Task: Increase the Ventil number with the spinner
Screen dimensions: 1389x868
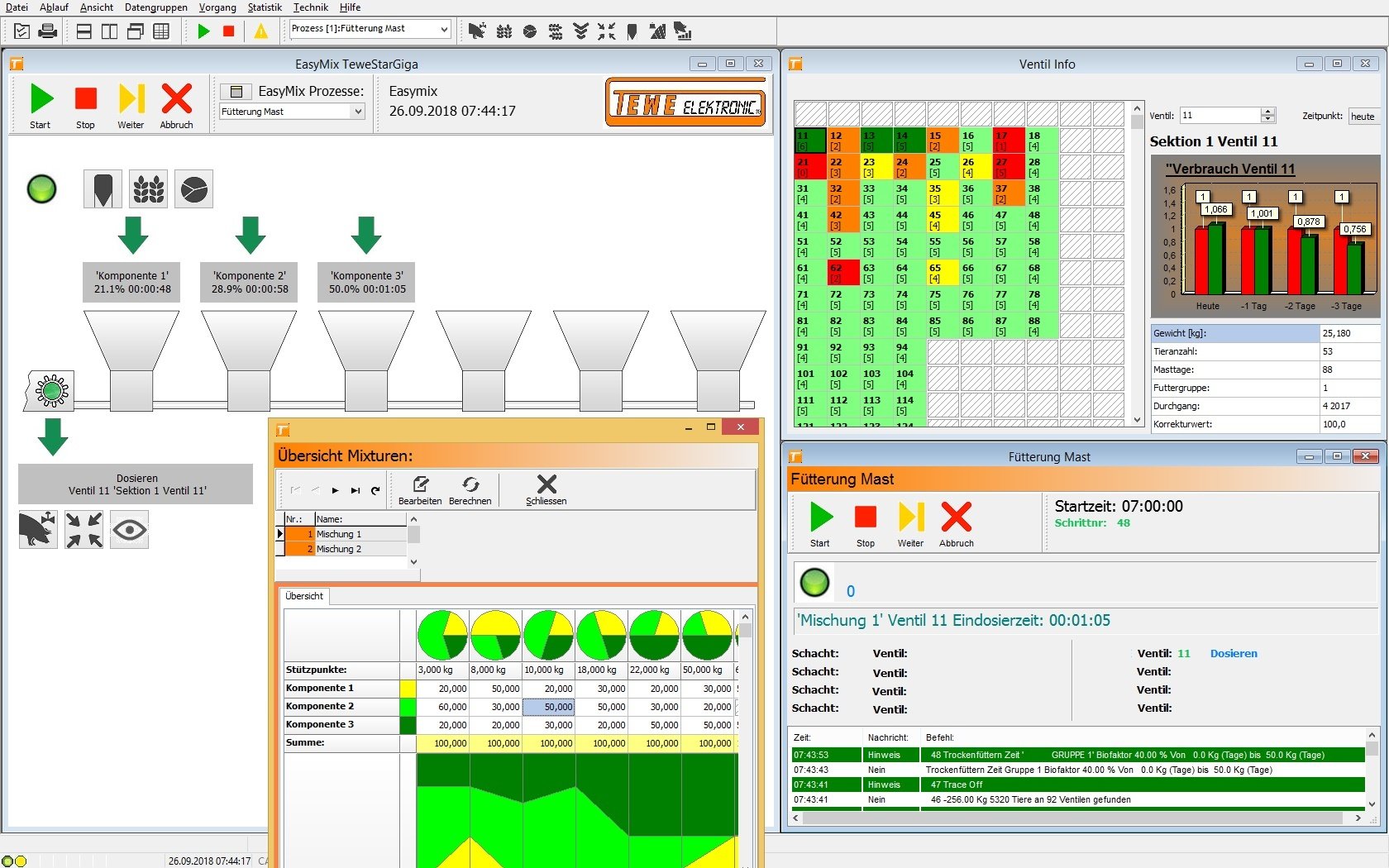Action: pyautogui.click(x=1268, y=112)
